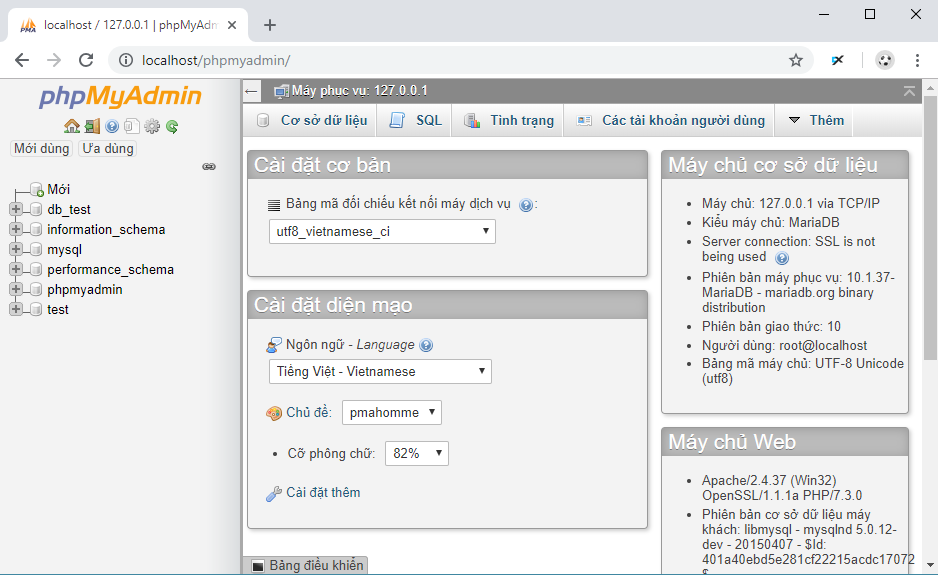This screenshot has height=575, width=938.
Task: Open the Bảng điều khiển console bar
Action: pos(306,565)
